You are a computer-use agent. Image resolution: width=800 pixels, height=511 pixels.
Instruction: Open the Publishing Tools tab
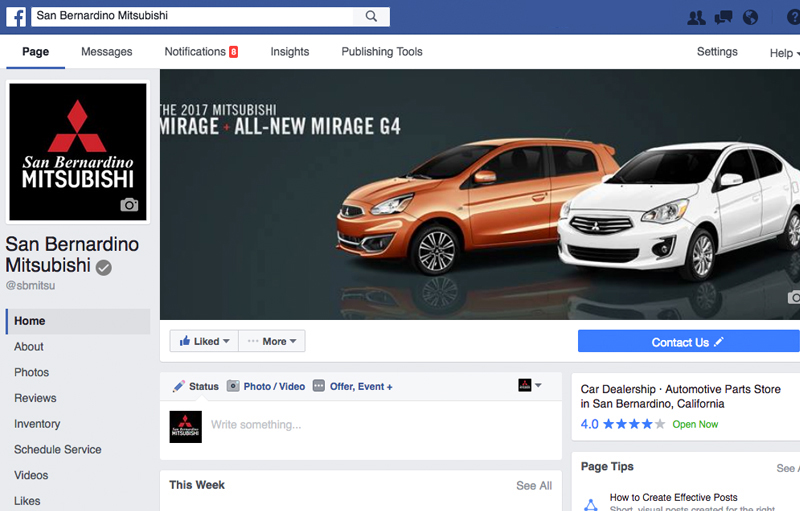pos(382,52)
